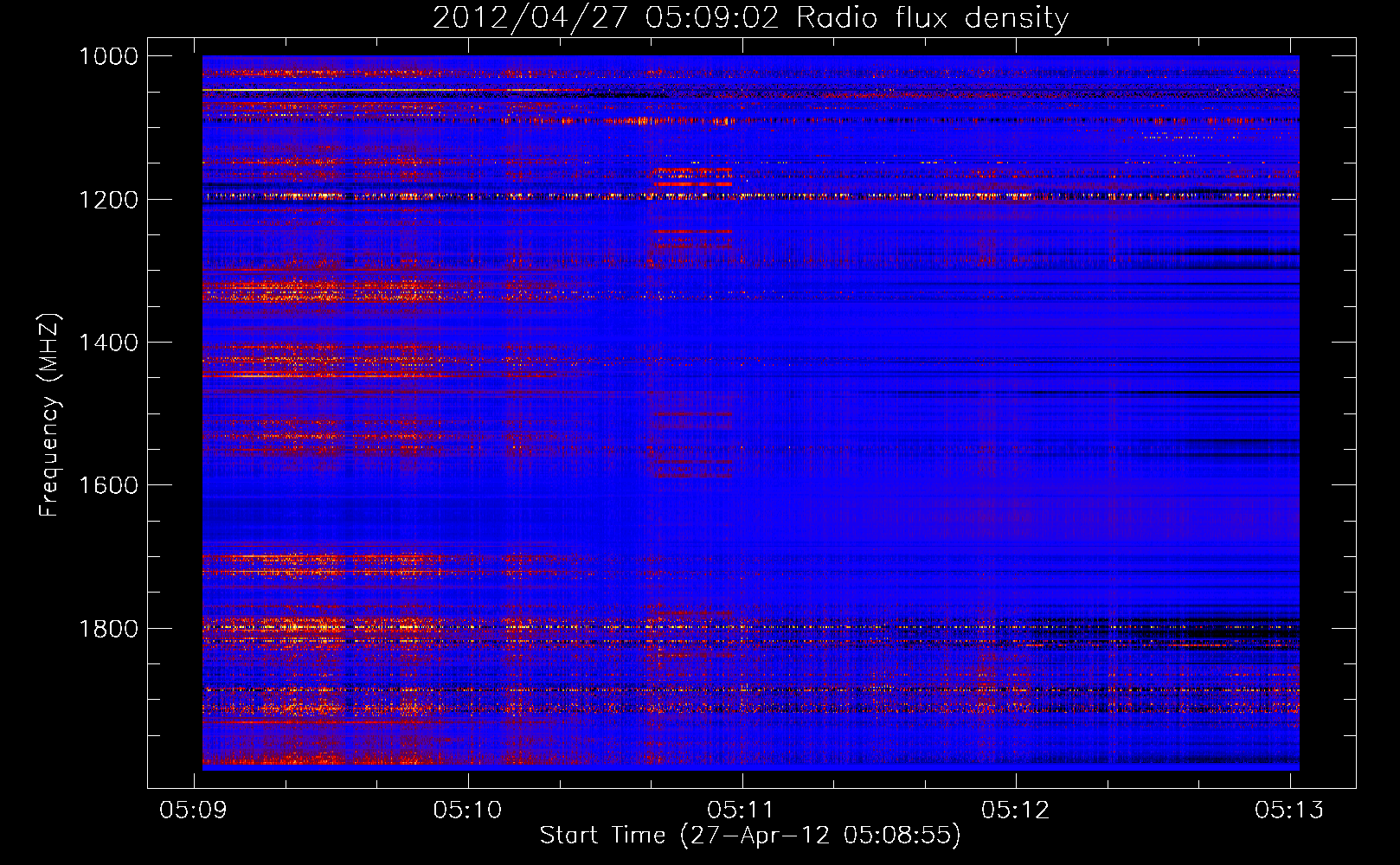Select the 1800 frequency tick label
The width and height of the screenshot is (1400, 865).
pyautogui.click(x=108, y=628)
